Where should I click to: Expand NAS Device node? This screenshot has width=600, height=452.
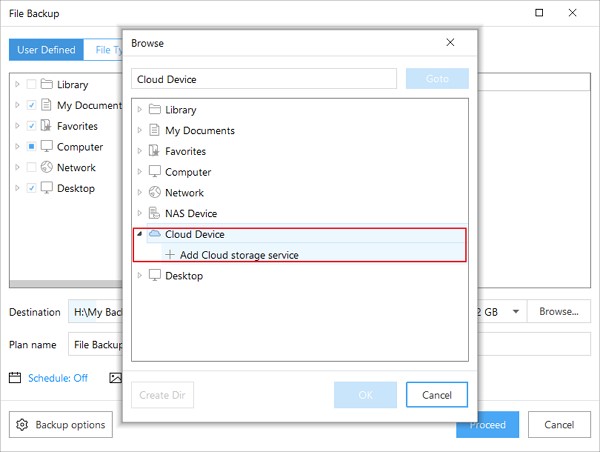pos(140,213)
